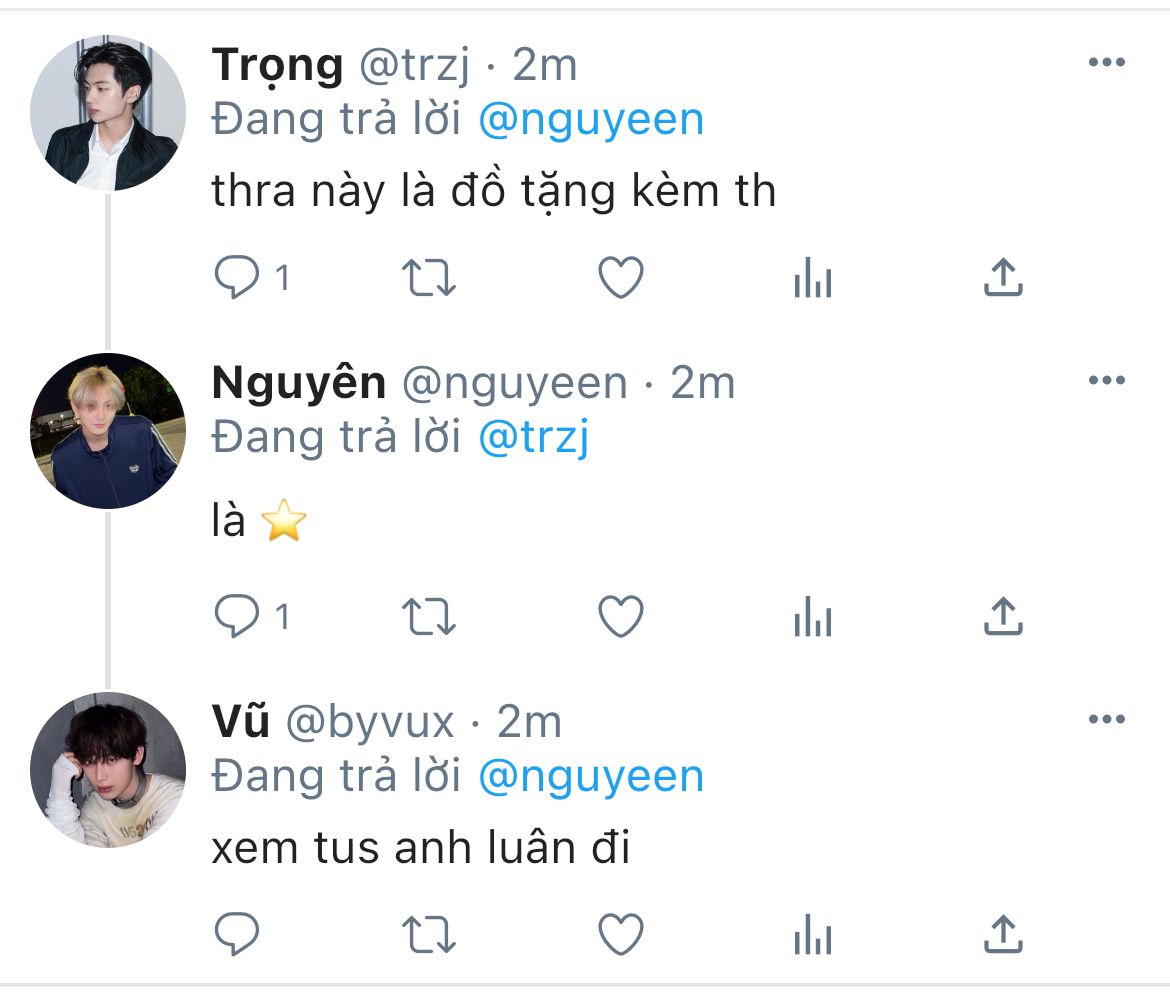This screenshot has height=1000, width=1170.
Task: Open Nguyên's profile picture
Action: 108,431
